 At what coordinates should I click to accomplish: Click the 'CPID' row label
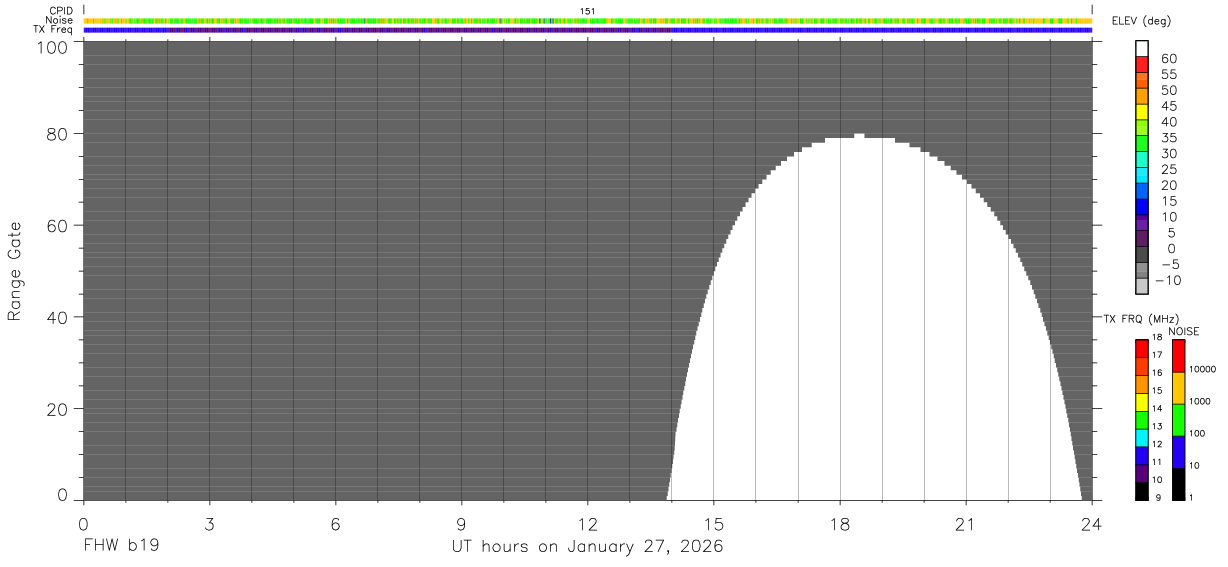click(x=62, y=11)
